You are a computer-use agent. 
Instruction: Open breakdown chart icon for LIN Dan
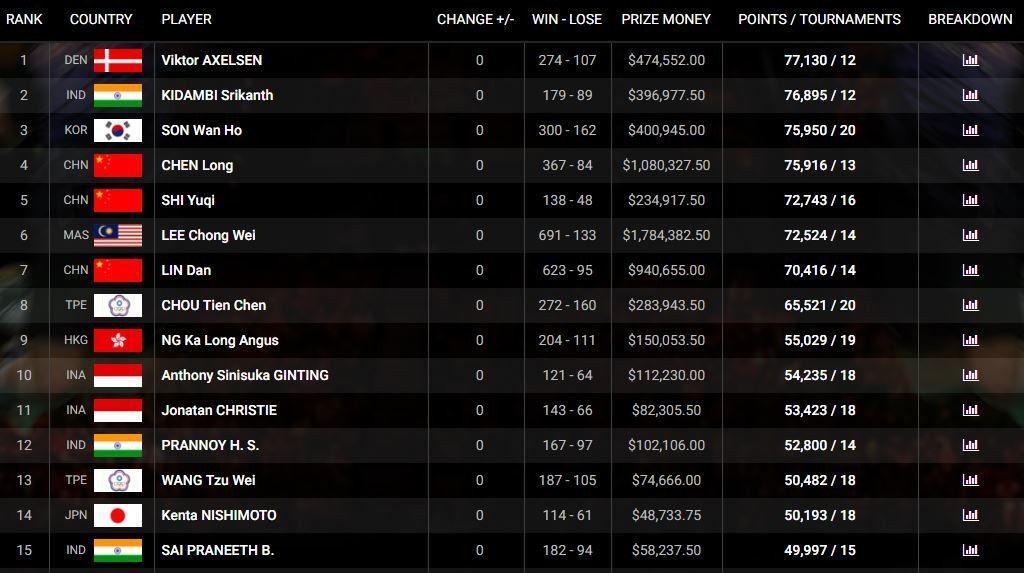pos(970,270)
